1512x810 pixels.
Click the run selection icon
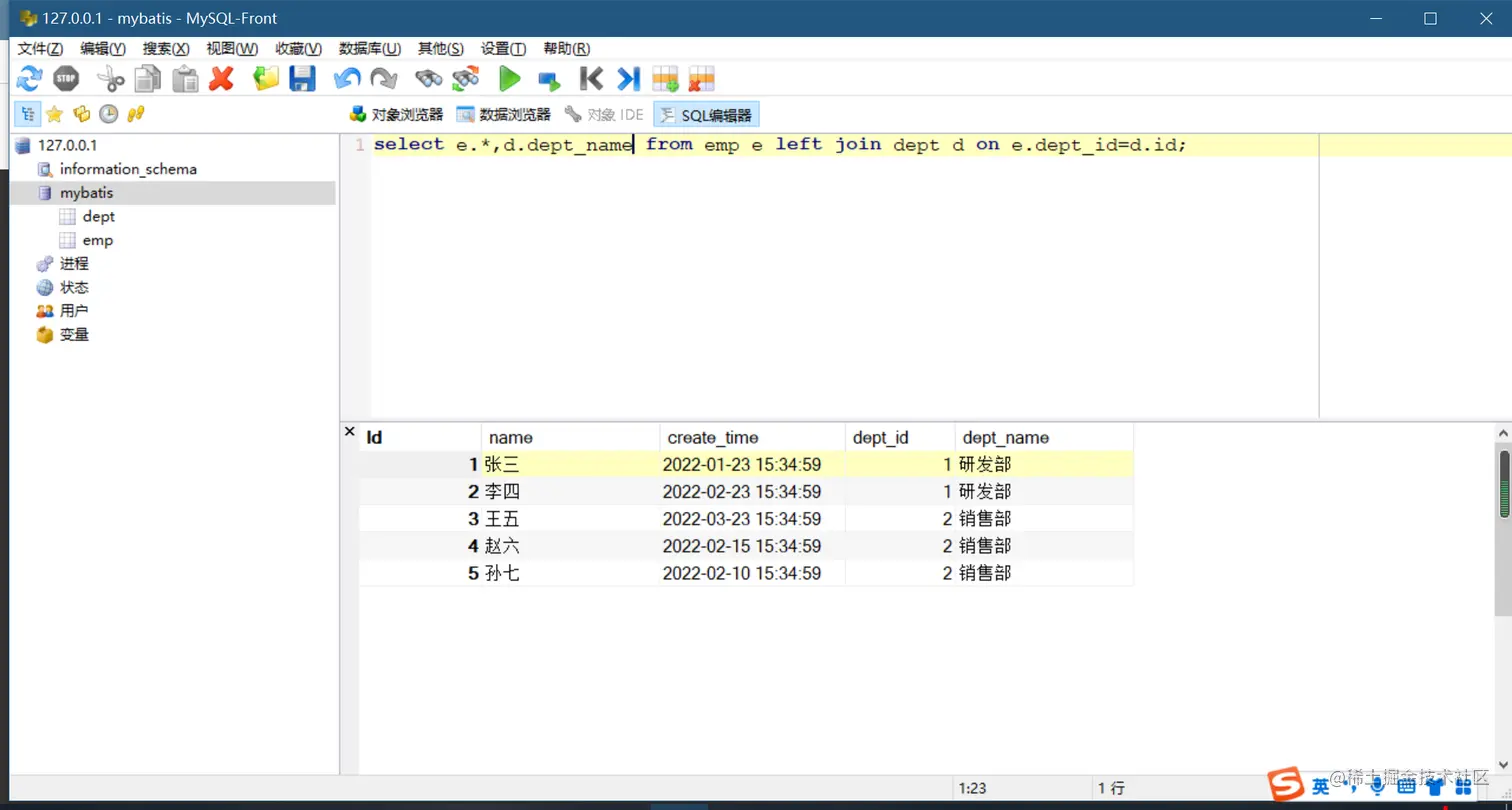click(548, 79)
